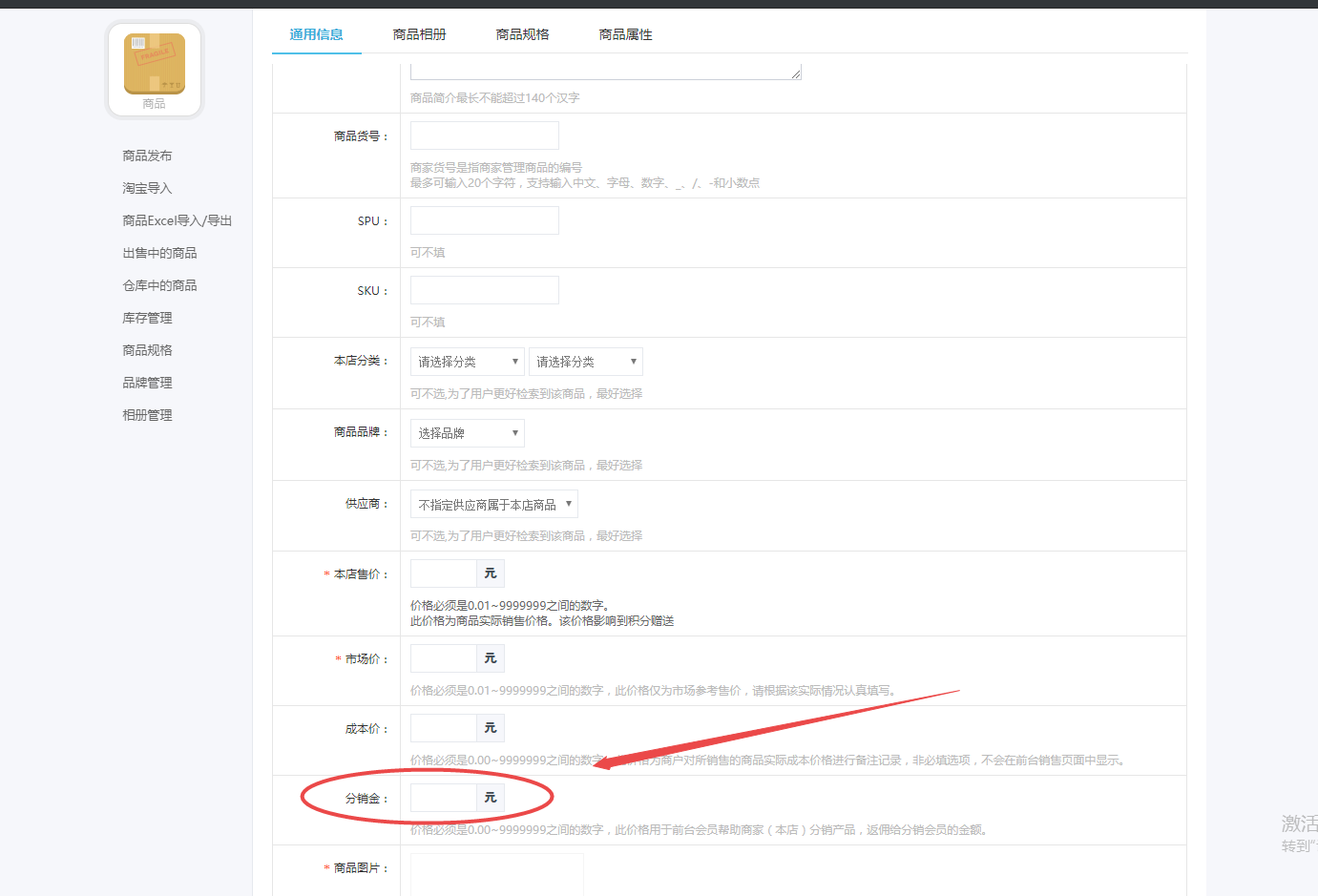The height and width of the screenshot is (896, 1318).
Task: Expand the first 请选择分类 dropdown
Action: pos(467,361)
